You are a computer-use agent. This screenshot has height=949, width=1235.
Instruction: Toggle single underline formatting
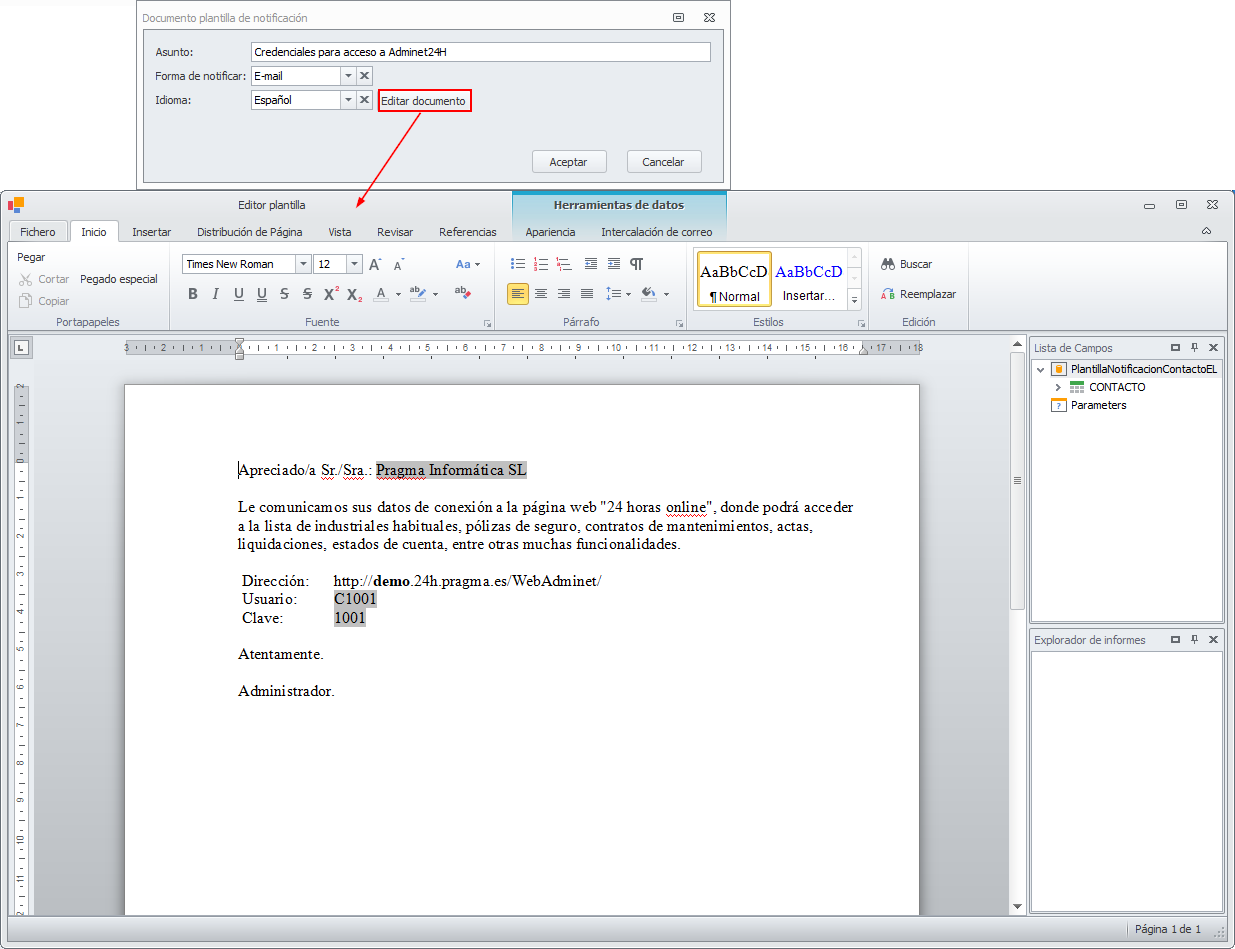pyautogui.click(x=238, y=294)
